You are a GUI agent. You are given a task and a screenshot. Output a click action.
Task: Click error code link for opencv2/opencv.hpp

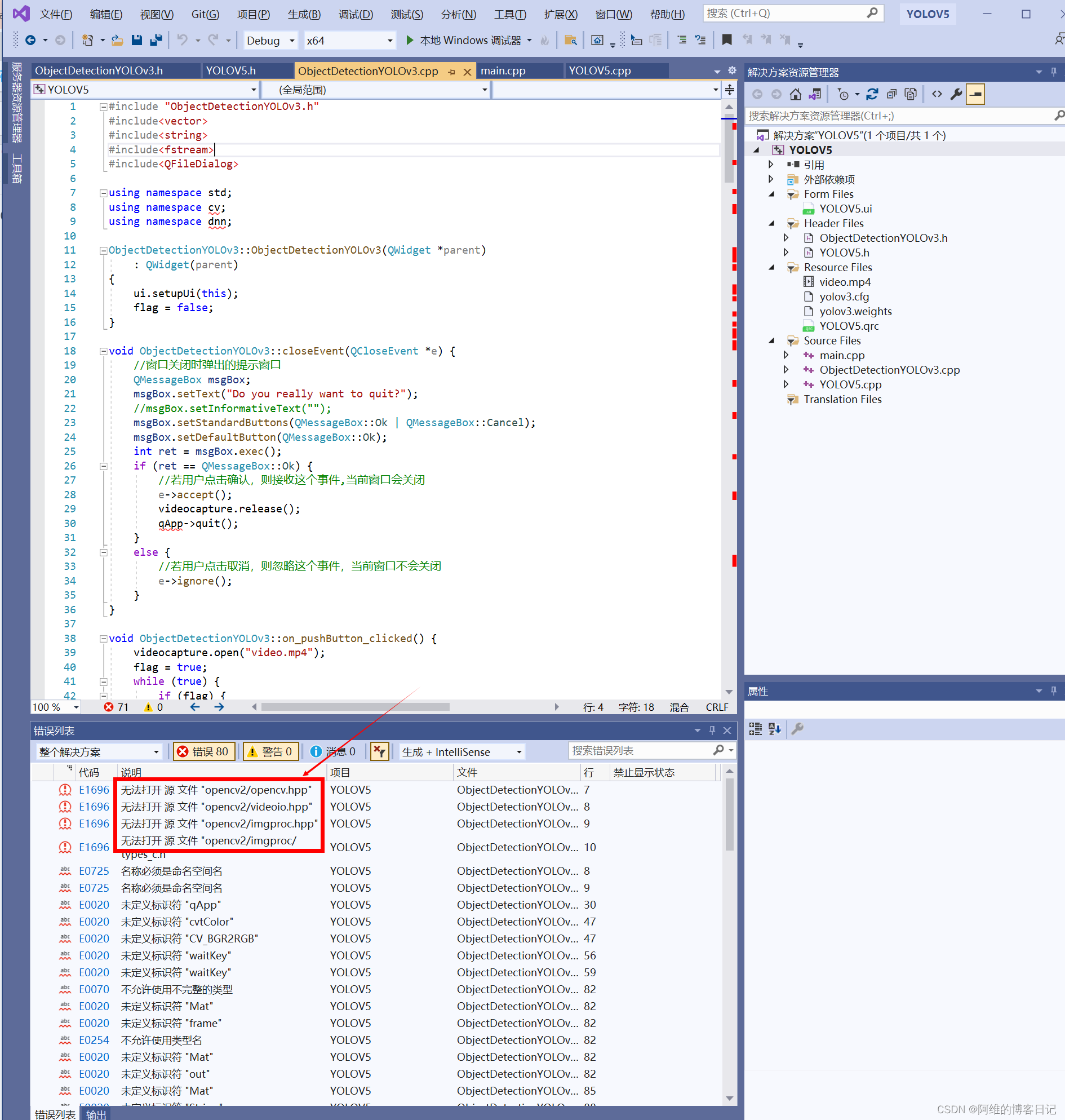94,790
